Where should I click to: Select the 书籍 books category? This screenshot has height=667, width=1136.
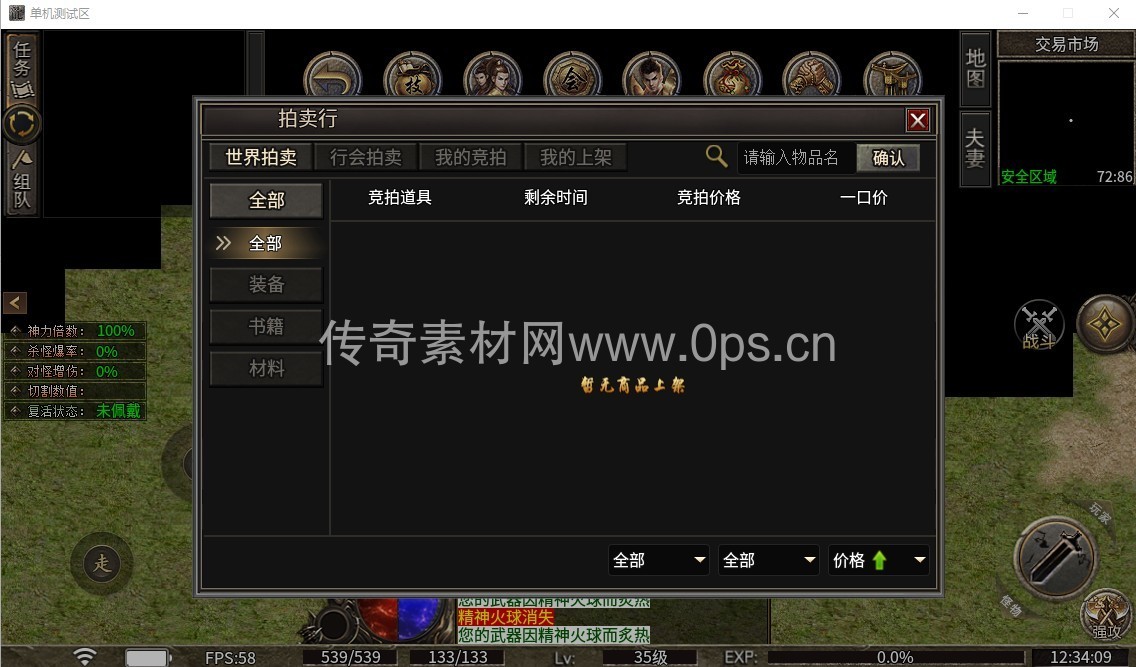pos(267,327)
